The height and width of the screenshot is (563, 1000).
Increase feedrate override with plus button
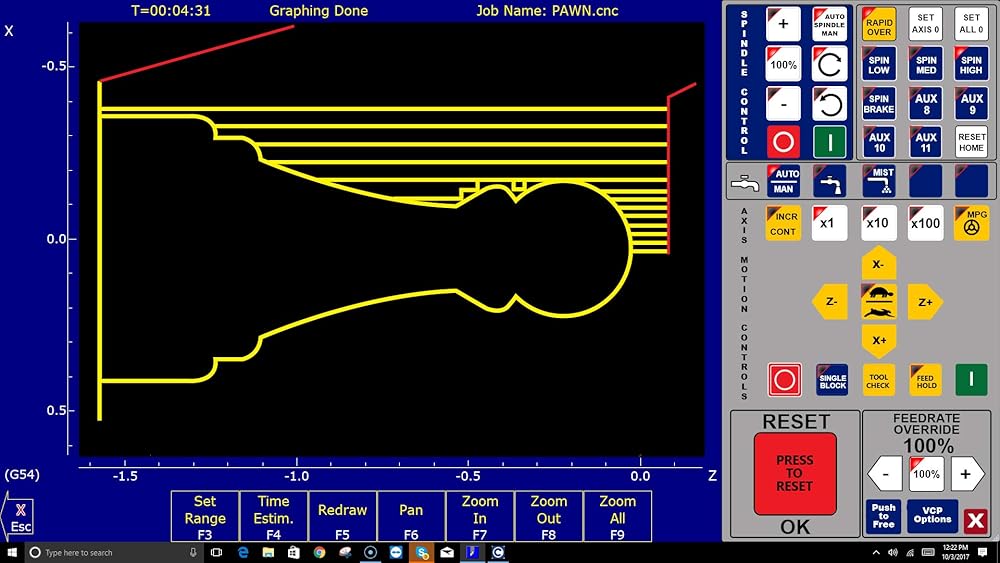(965, 474)
